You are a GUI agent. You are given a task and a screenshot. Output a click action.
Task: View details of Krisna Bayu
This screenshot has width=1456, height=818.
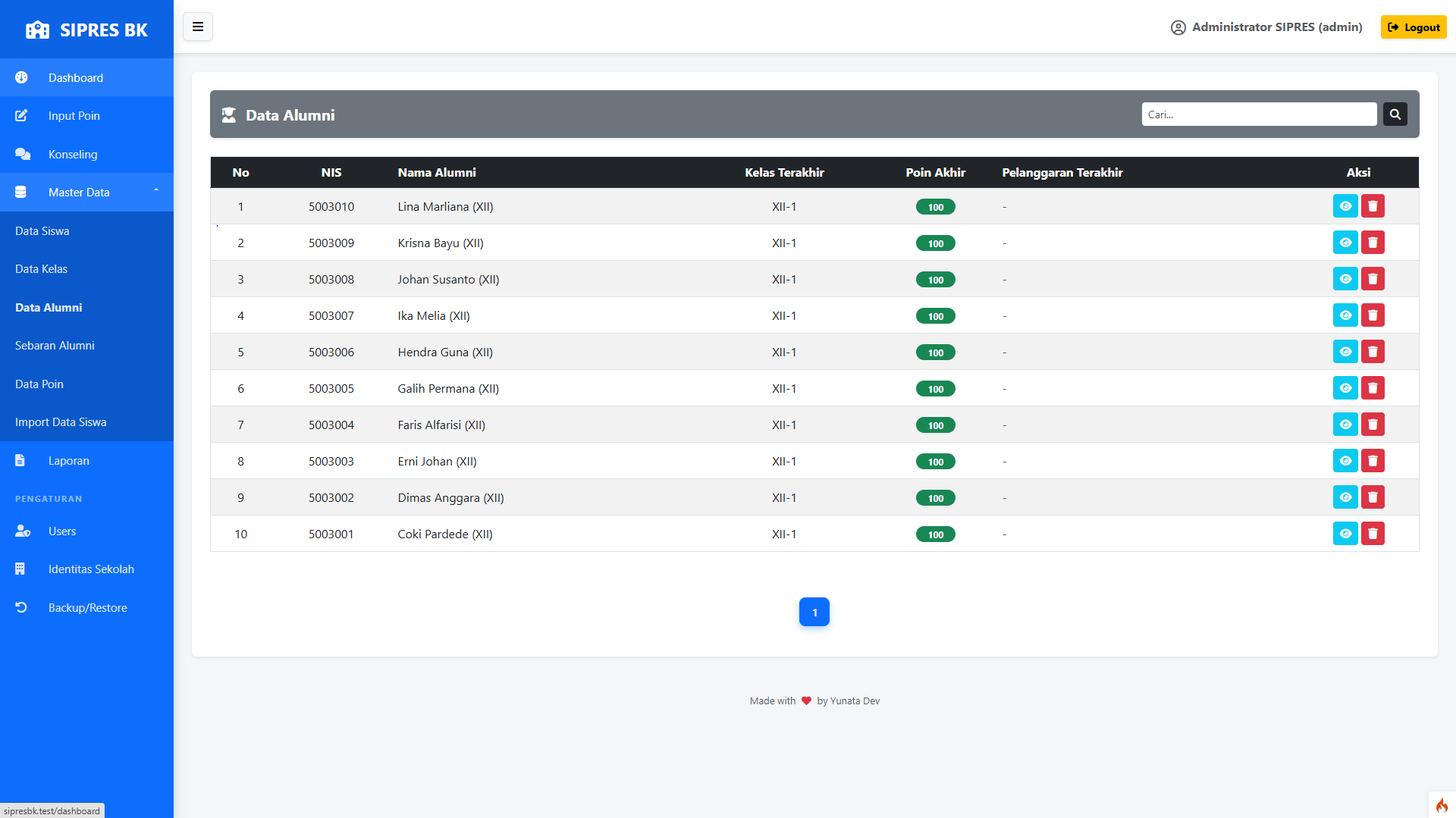point(1345,243)
